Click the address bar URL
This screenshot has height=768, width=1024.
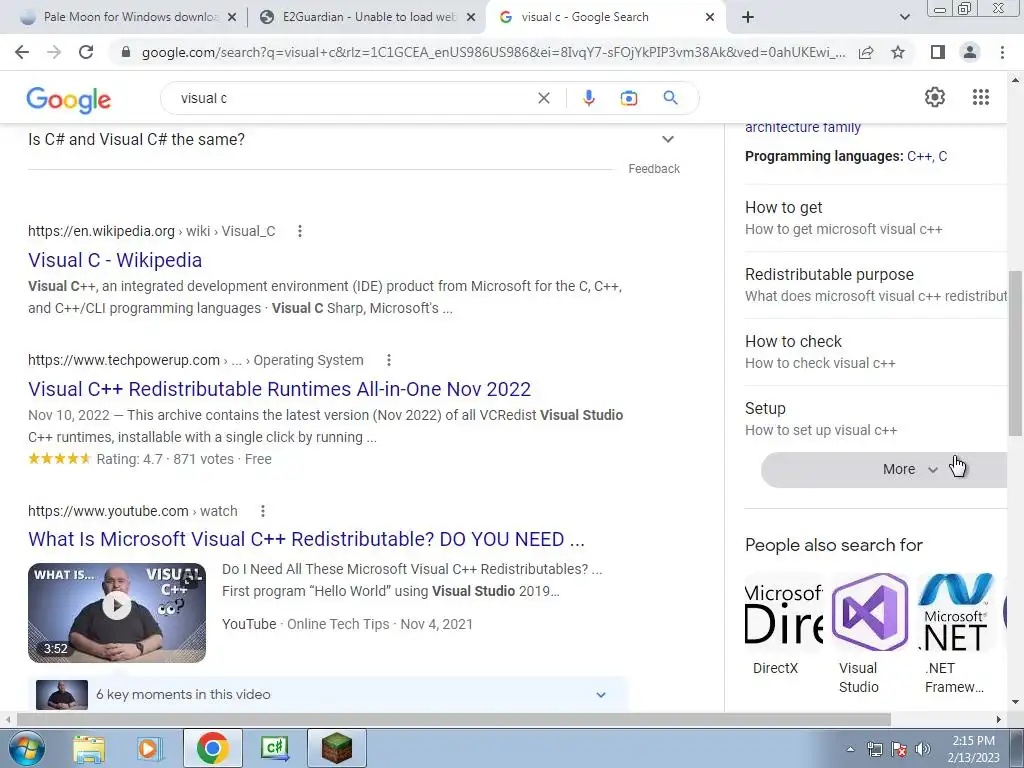point(493,52)
